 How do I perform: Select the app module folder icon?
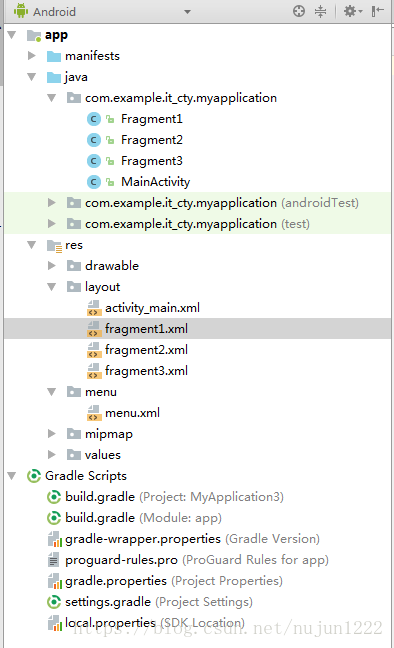click(34, 35)
